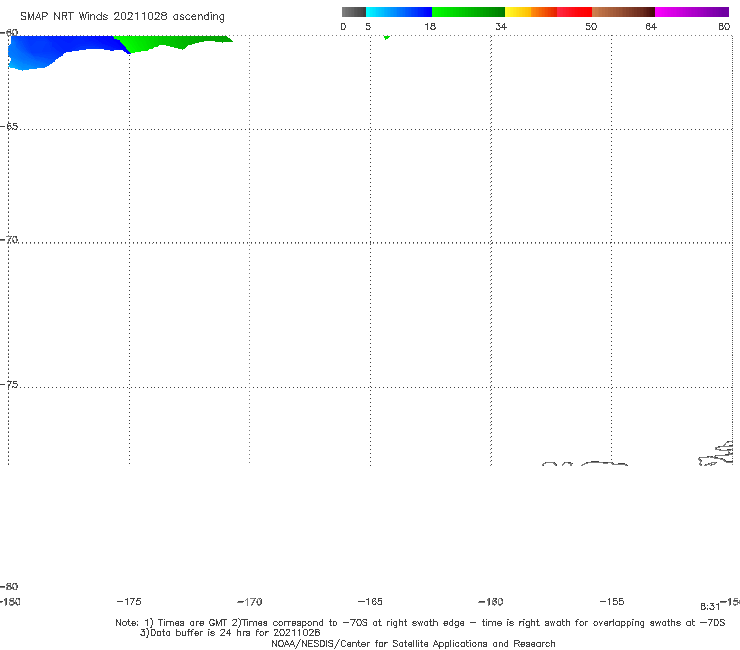Click the brown segment of the color bar

click(x=623, y=12)
